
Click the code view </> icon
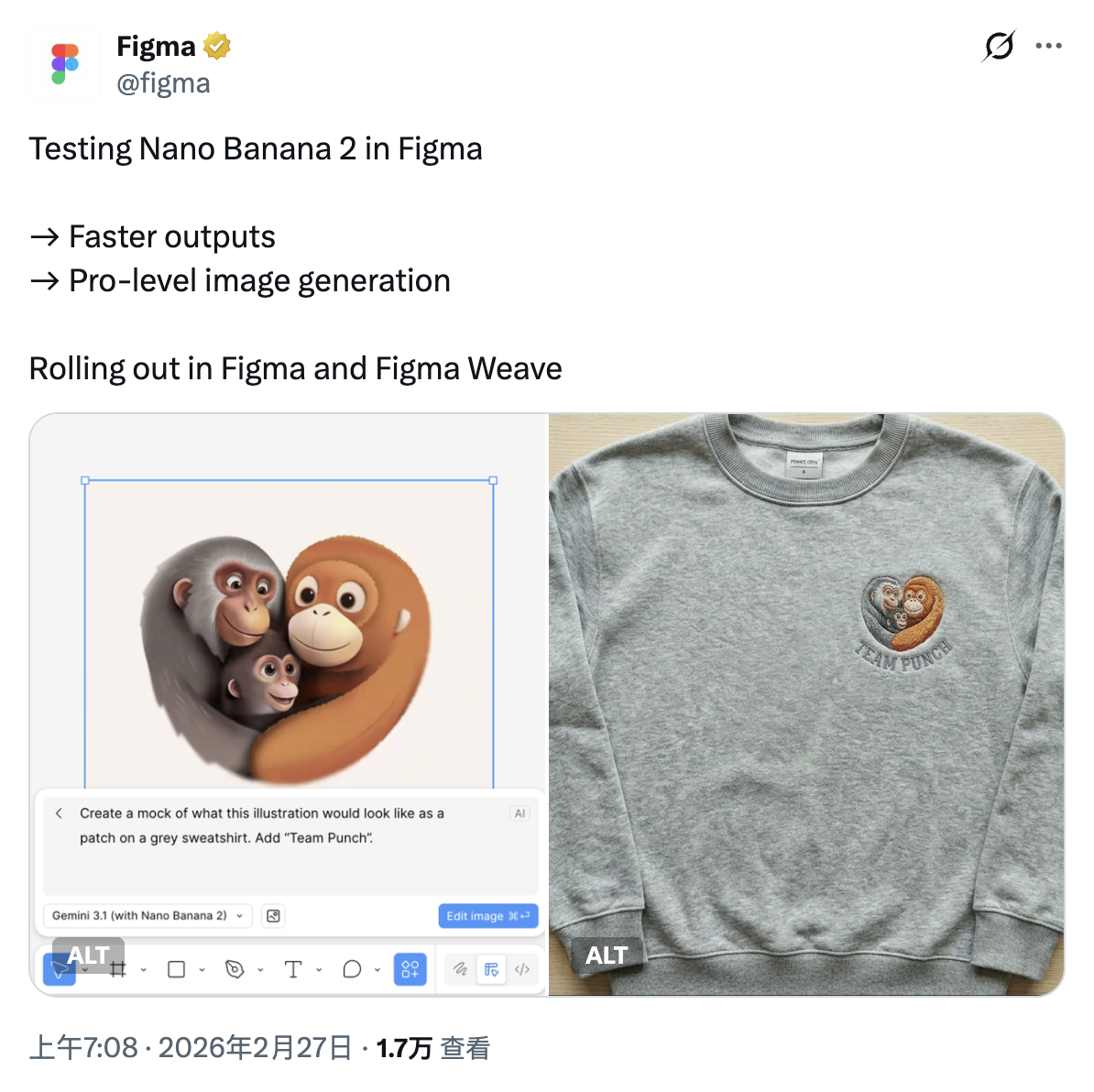tap(522, 969)
